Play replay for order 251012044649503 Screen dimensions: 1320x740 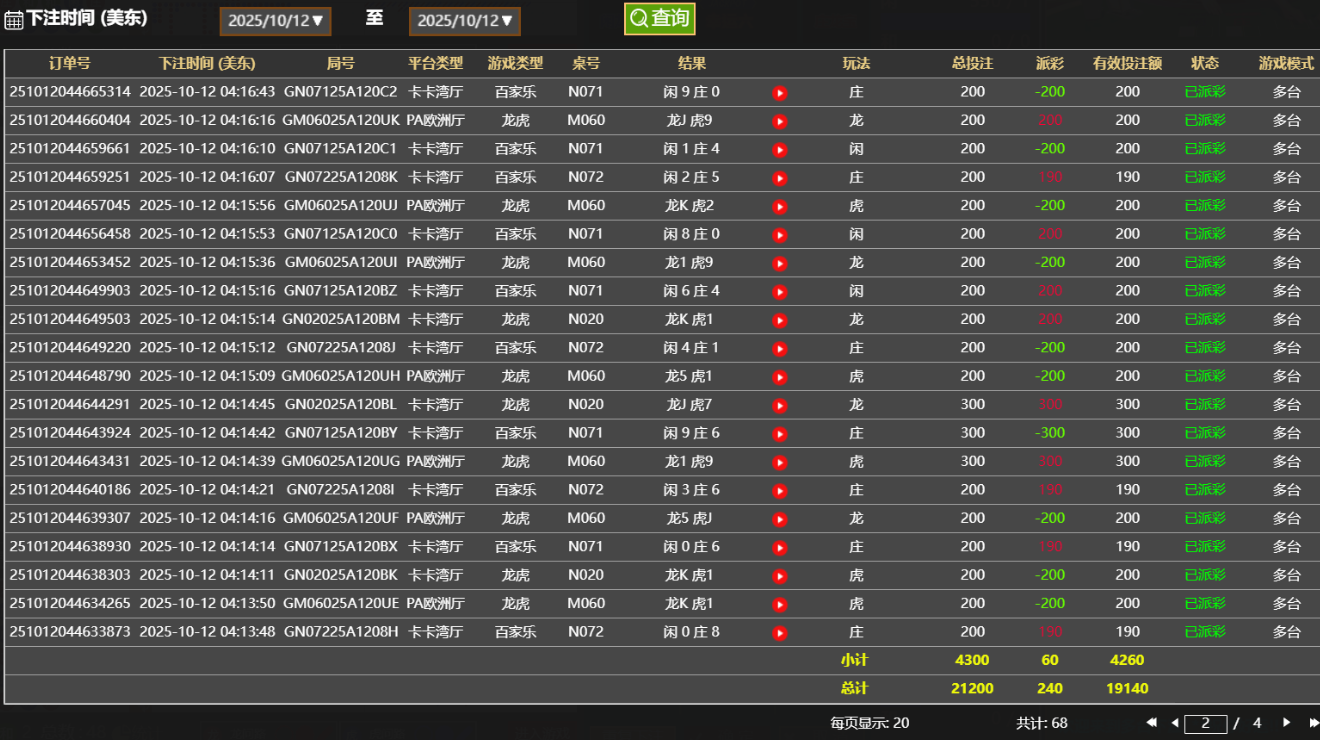[x=780, y=320]
